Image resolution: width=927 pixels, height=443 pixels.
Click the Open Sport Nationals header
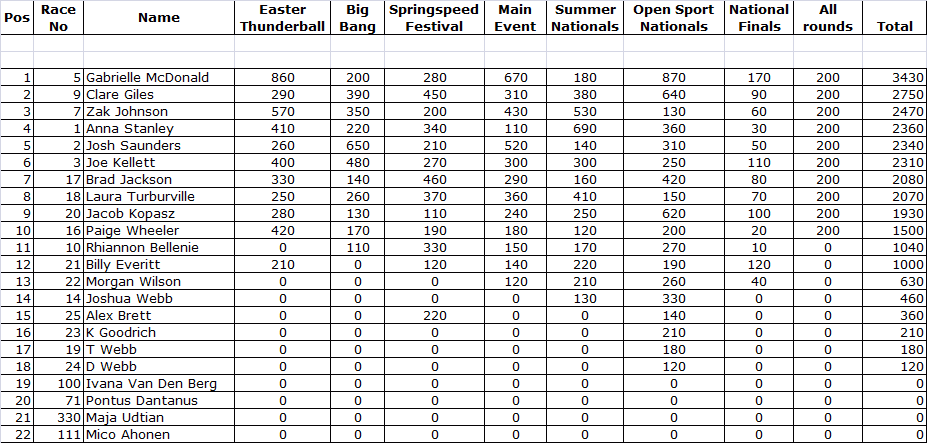(x=673, y=18)
